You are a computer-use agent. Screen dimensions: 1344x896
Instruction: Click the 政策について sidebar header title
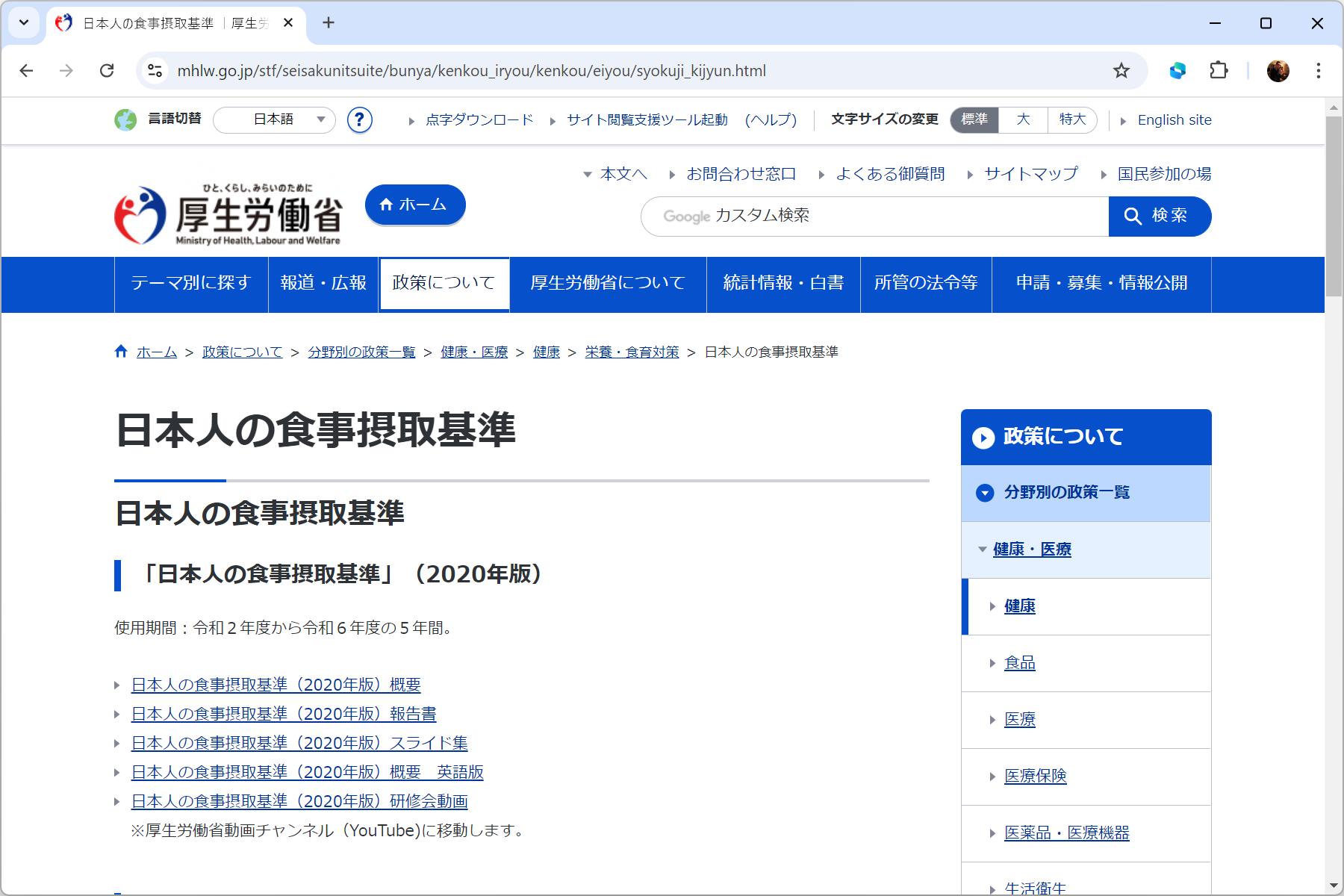[x=1063, y=437]
